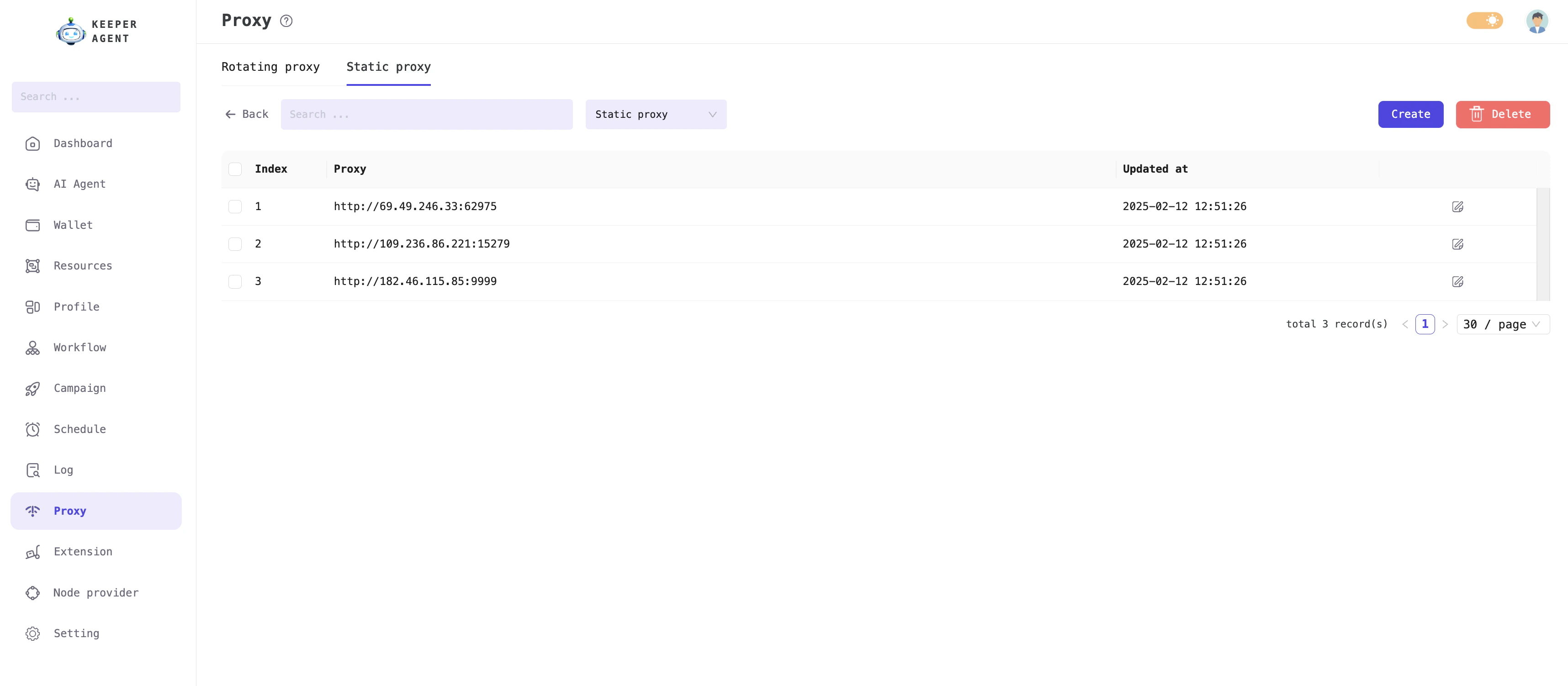Select the AI Agent sidebar icon
The width and height of the screenshot is (1568, 686).
click(32, 184)
